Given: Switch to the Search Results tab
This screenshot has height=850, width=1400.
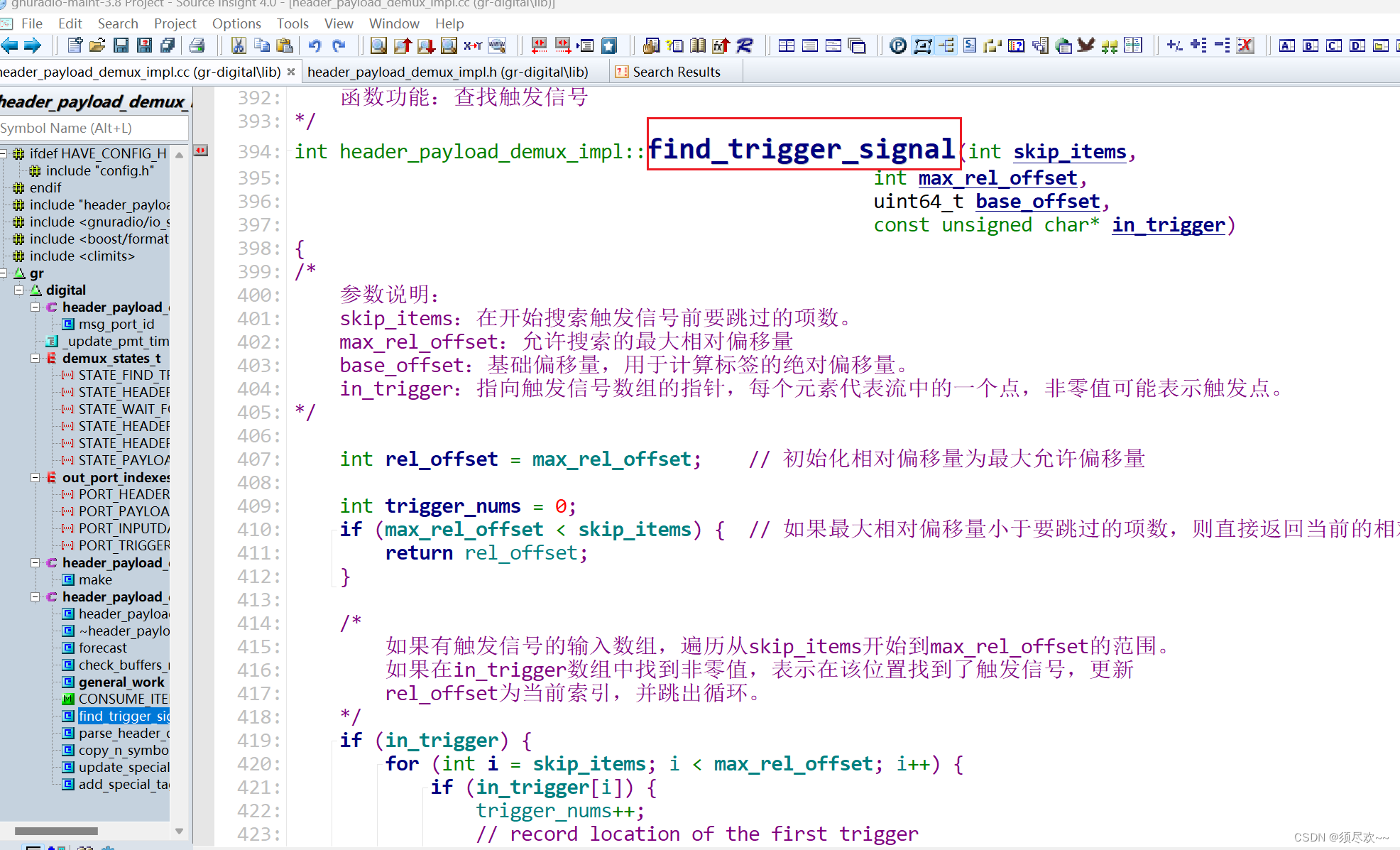Looking at the screenshot, I should pyautogui.click(x=677, y=72).
